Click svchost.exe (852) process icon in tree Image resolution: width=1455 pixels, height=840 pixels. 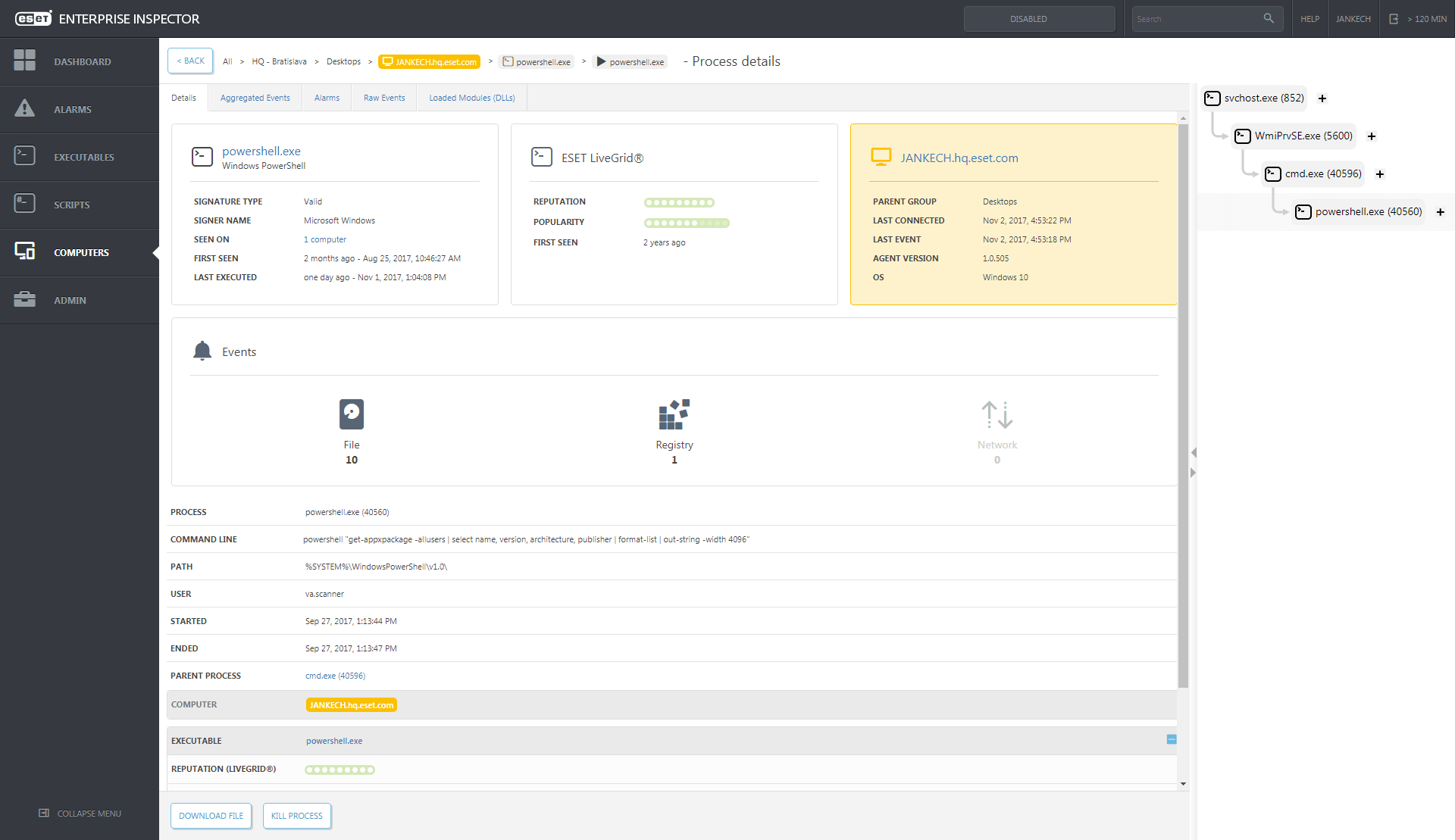coord(1212,98)
